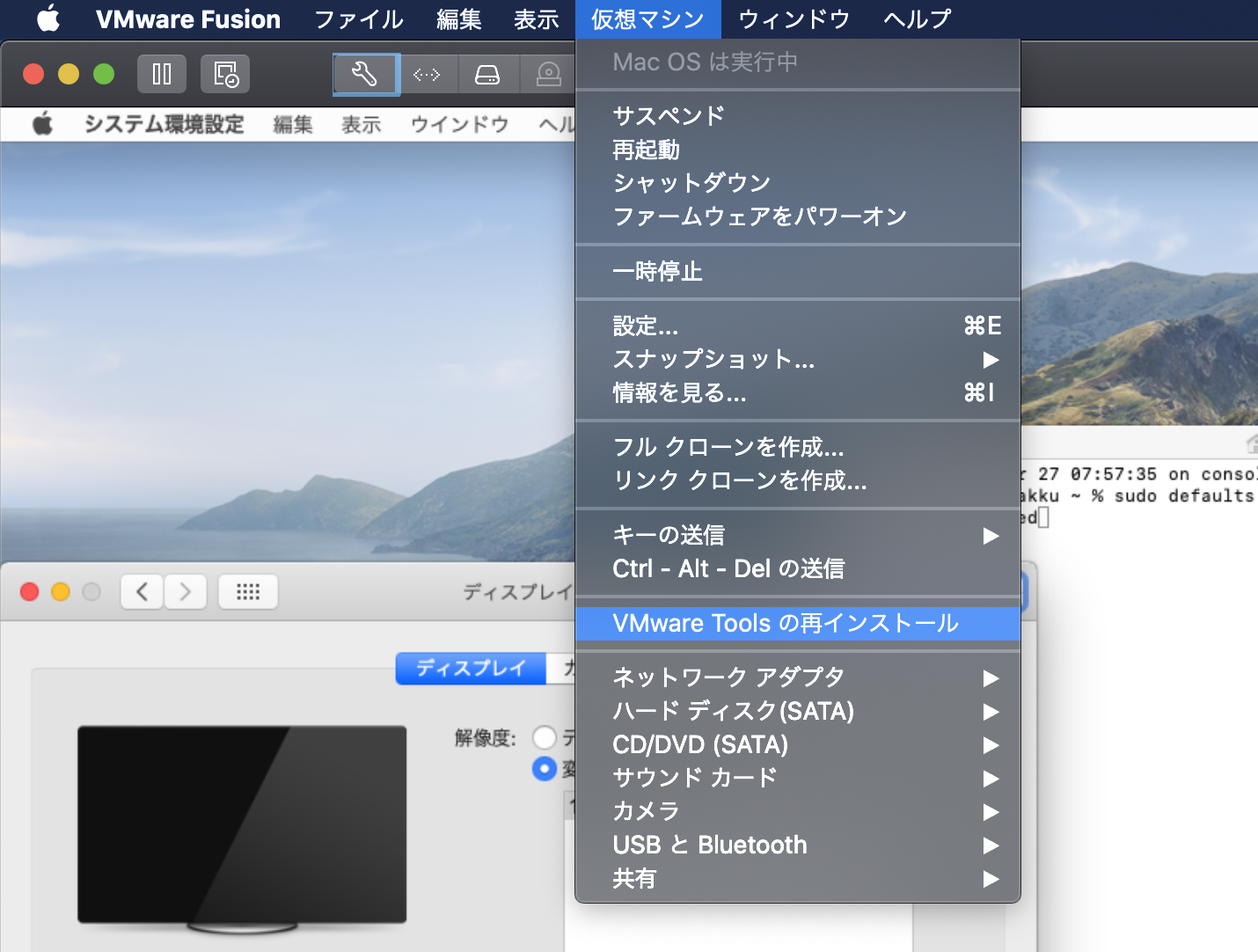Viewport: 1258px width, 952px height.
Task: Expand the ハード ディスク(SATA) submenu
Action: coord(798,711)
